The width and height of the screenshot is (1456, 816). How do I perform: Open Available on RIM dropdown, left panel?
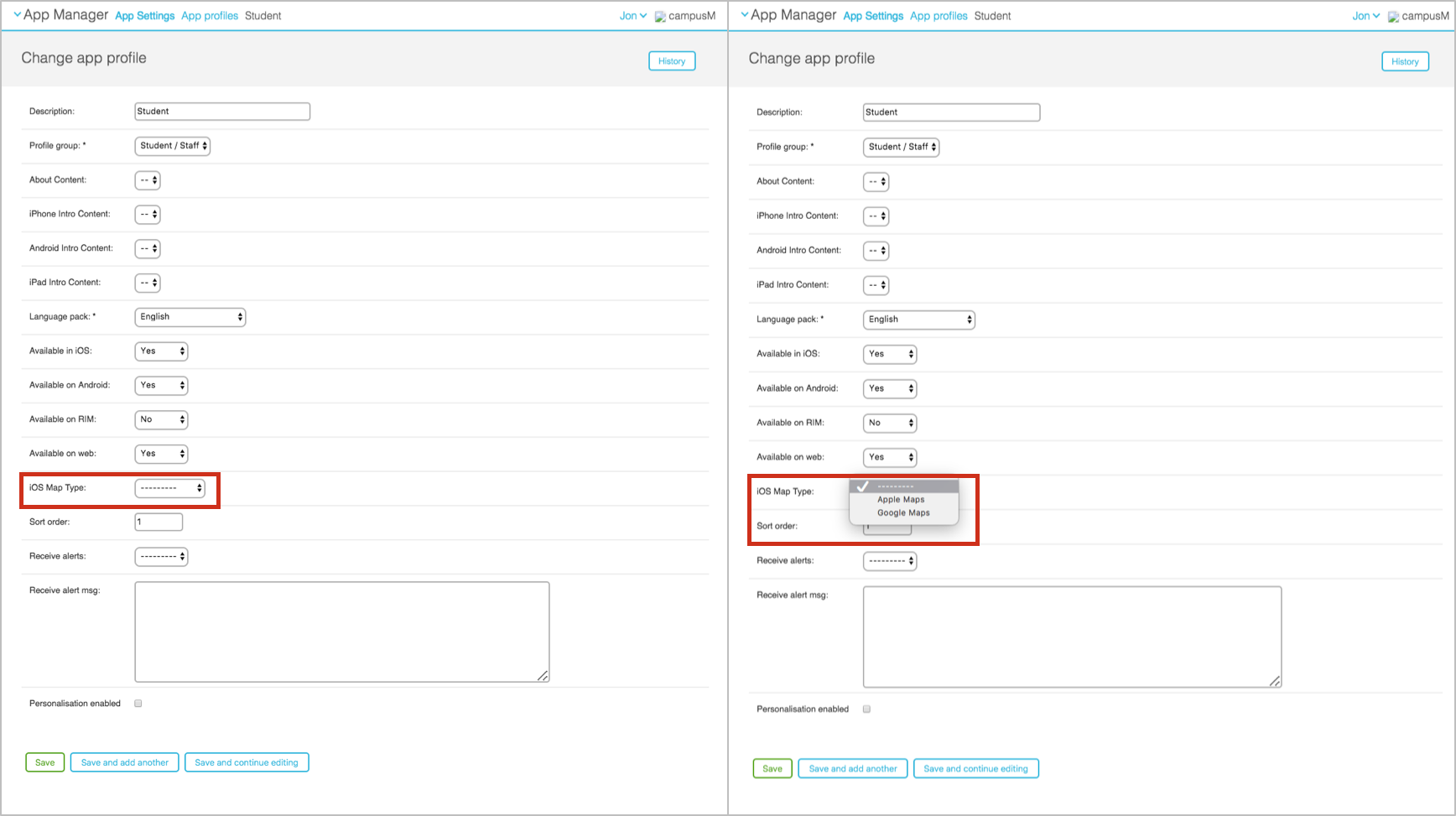click(161, 419)
